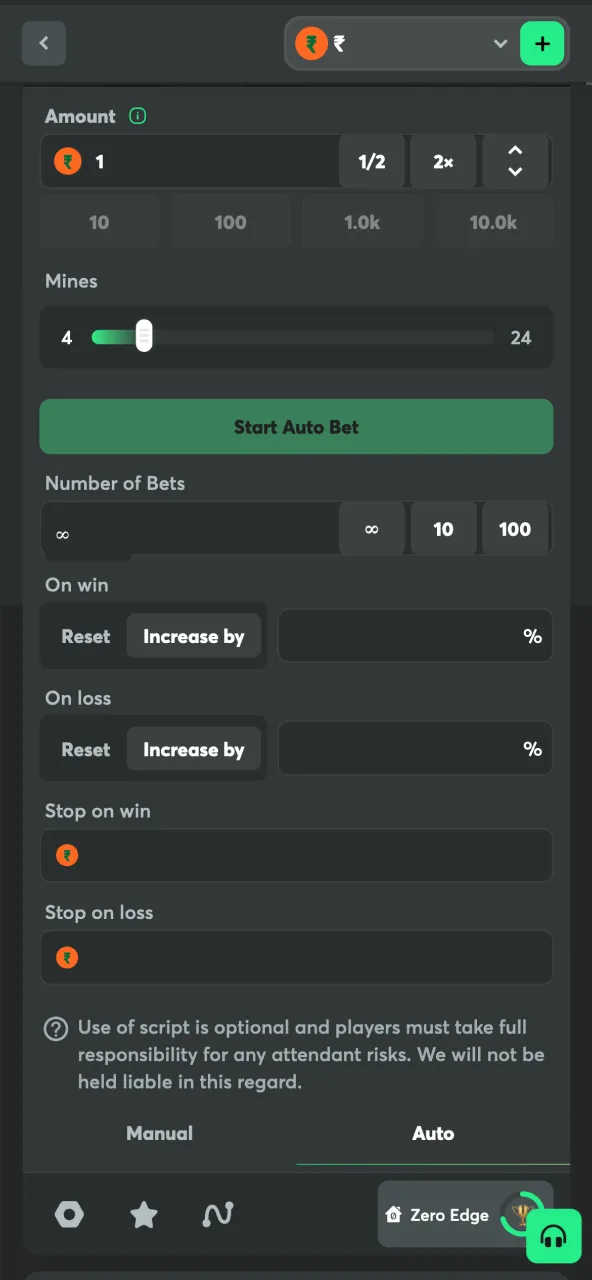Click the rupee coin icon in Amount field
The width and height of the screenshot is (592, 1280).
[x=66, y=160]
